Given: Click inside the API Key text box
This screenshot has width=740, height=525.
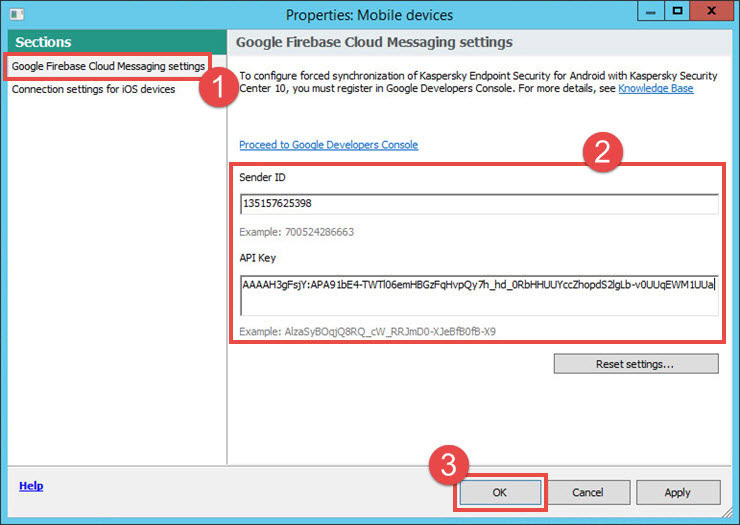Looking at the screenshot, I should 479,296.
